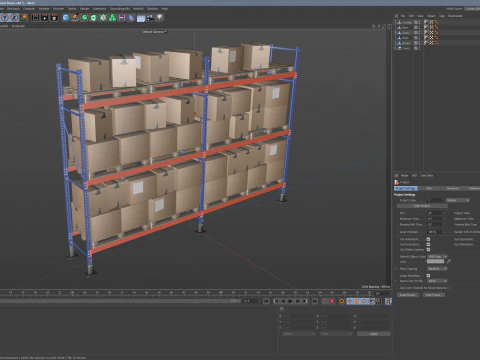Click the Subdivision Surface generator icon
480x360 pixels.
85,17
